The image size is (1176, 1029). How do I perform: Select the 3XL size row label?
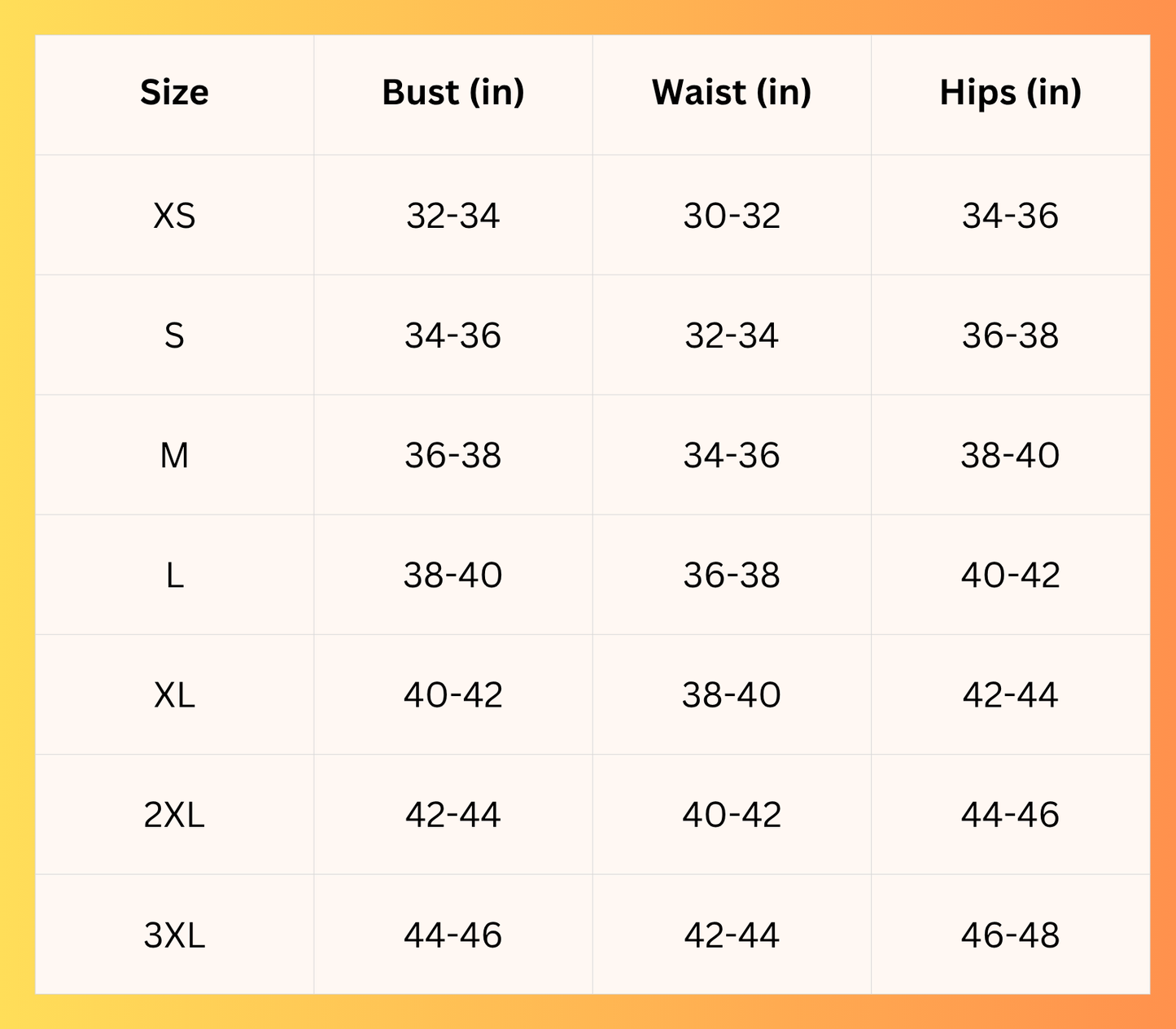coord(174,935)
